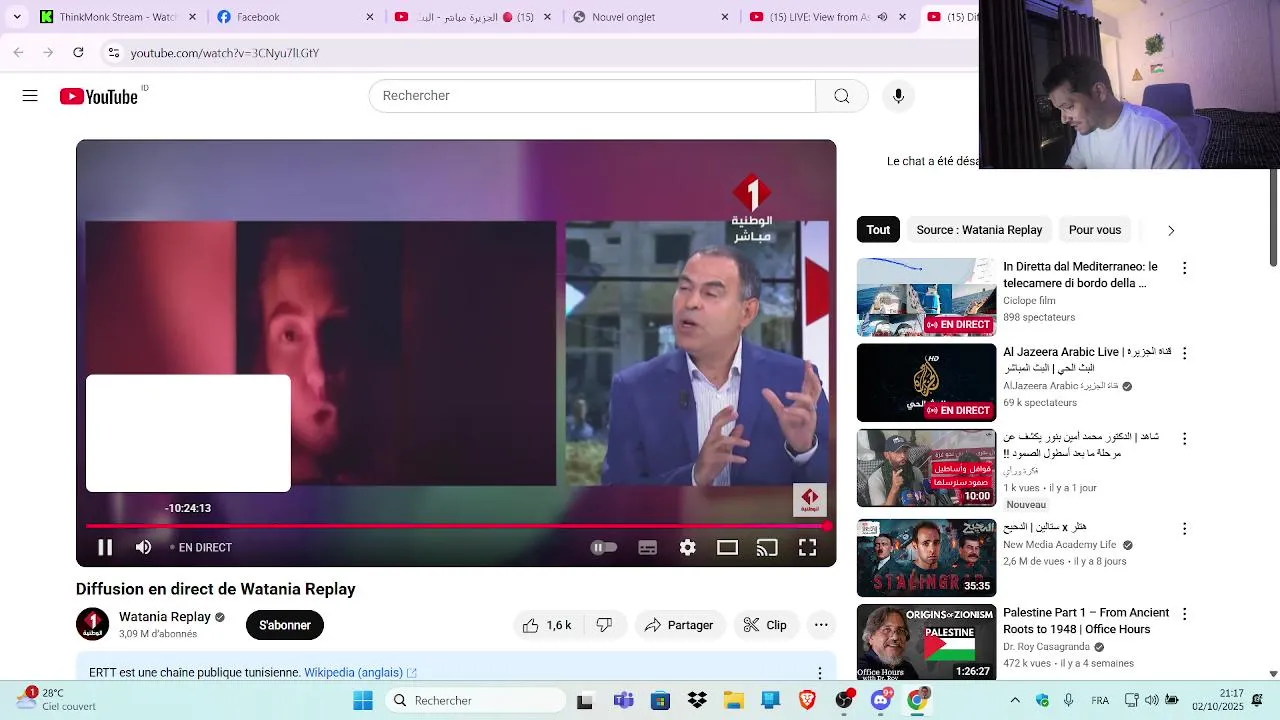
Task: Open options for the ERTT info panel
Action: tap(820, 673)
